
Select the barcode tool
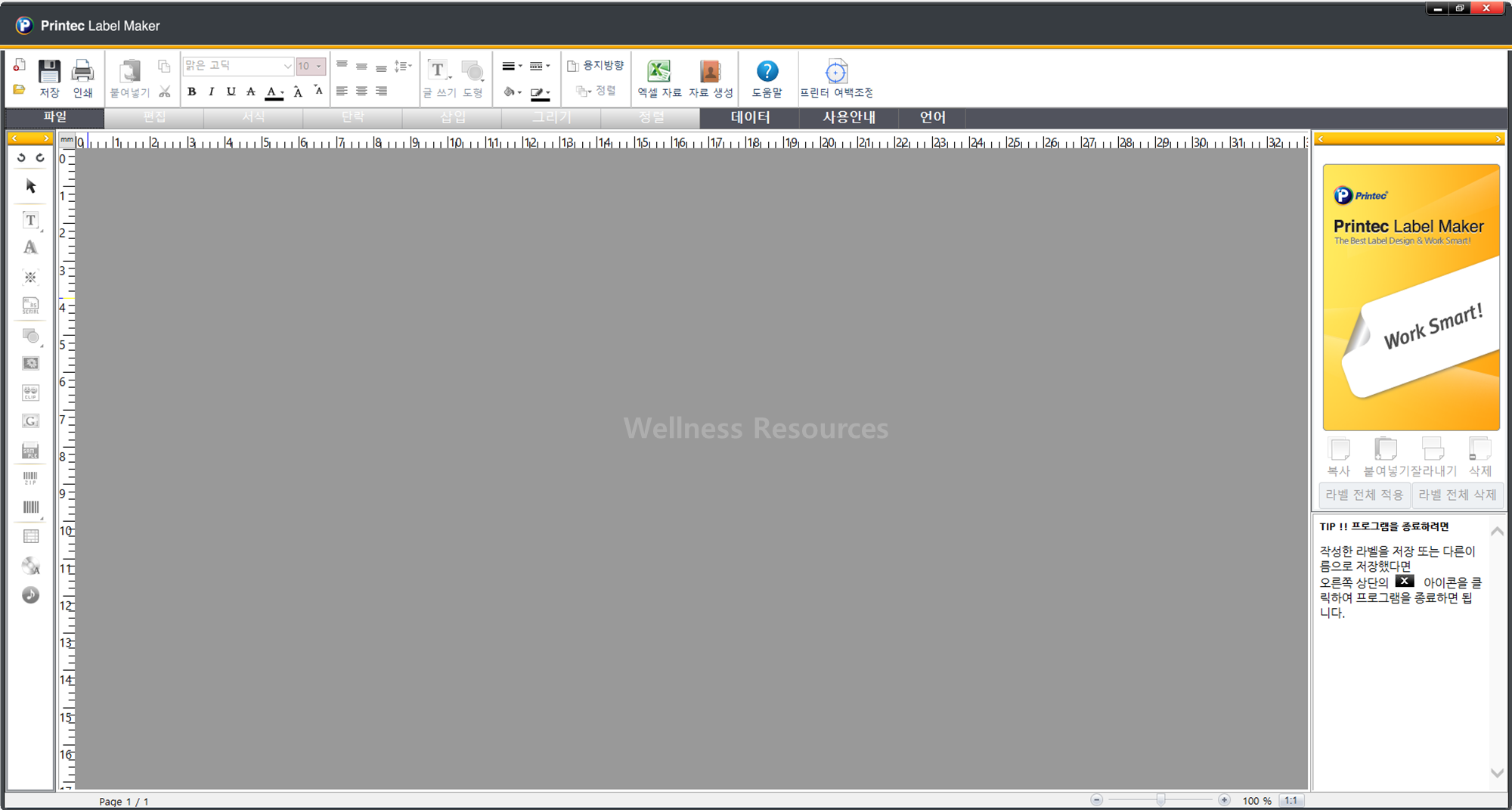(x=31, y=507)
